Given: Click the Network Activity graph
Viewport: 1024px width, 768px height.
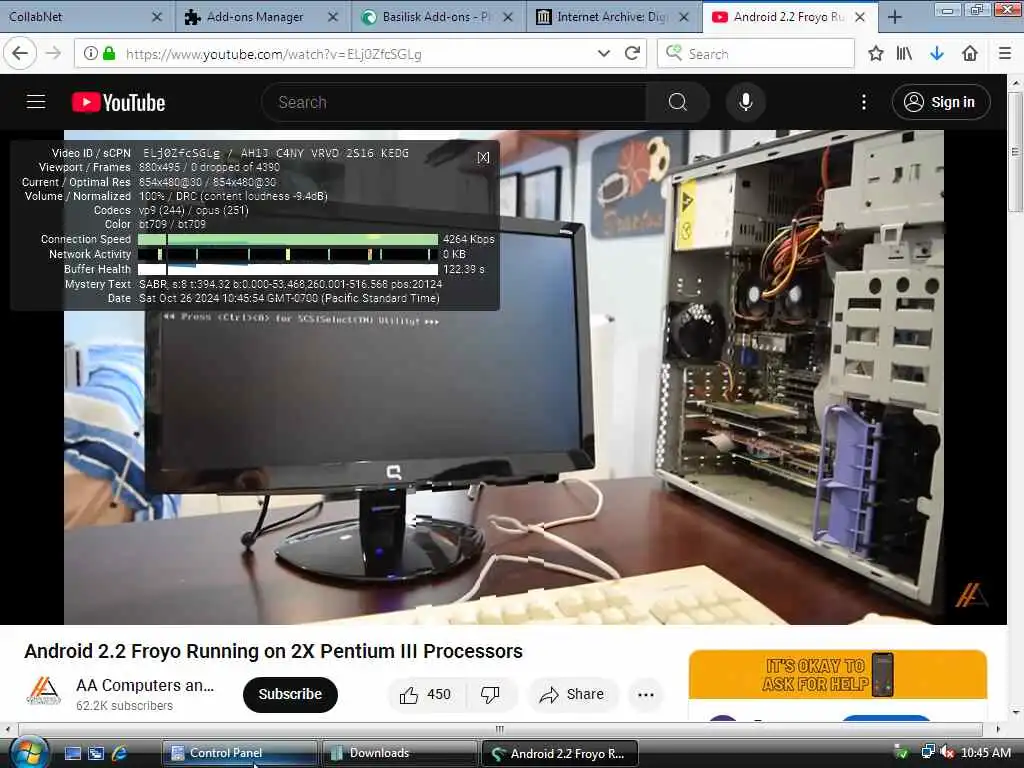Looking at the screenshot, I should click(x=288, y=254).
